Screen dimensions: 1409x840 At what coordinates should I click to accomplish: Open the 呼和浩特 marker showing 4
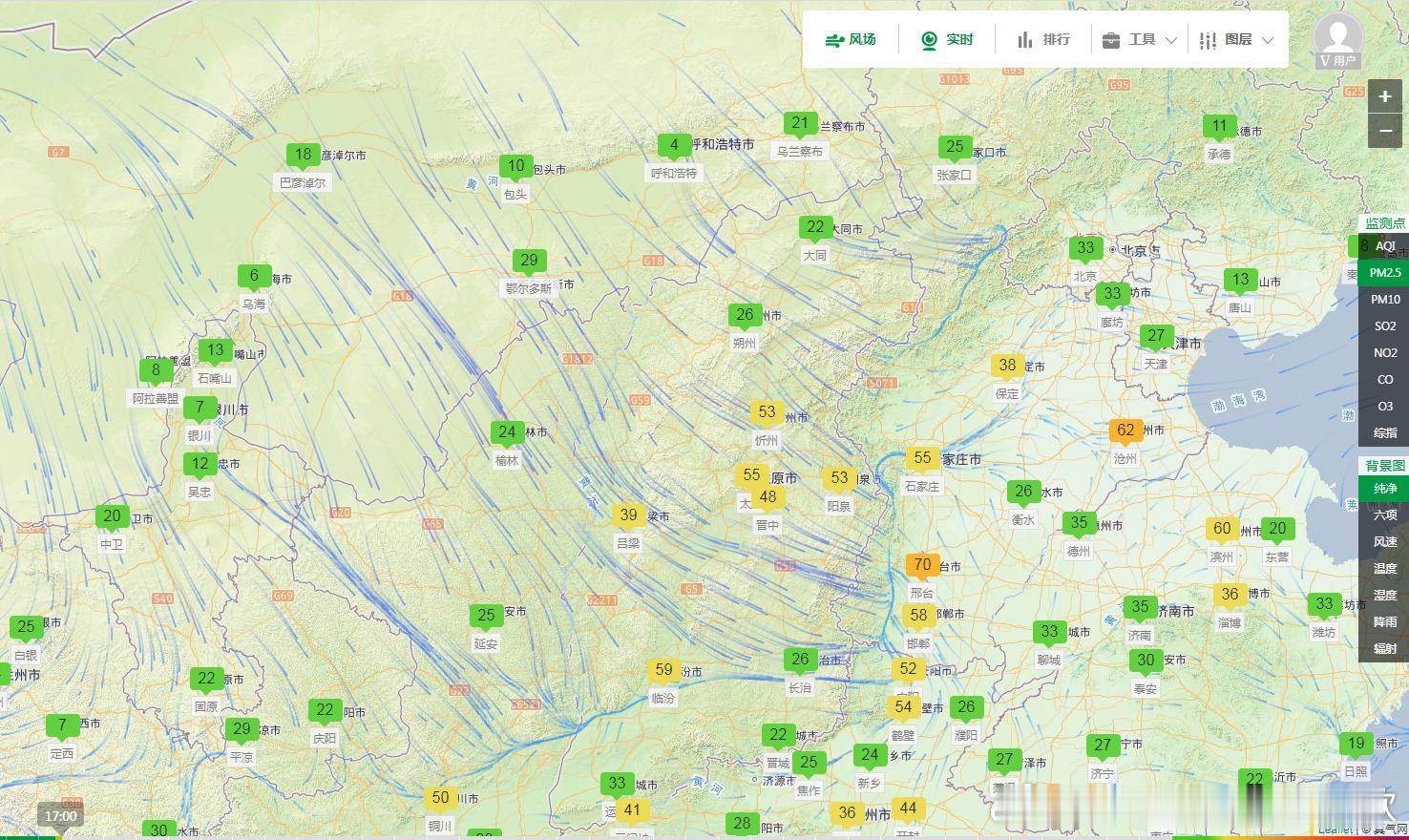674,147
